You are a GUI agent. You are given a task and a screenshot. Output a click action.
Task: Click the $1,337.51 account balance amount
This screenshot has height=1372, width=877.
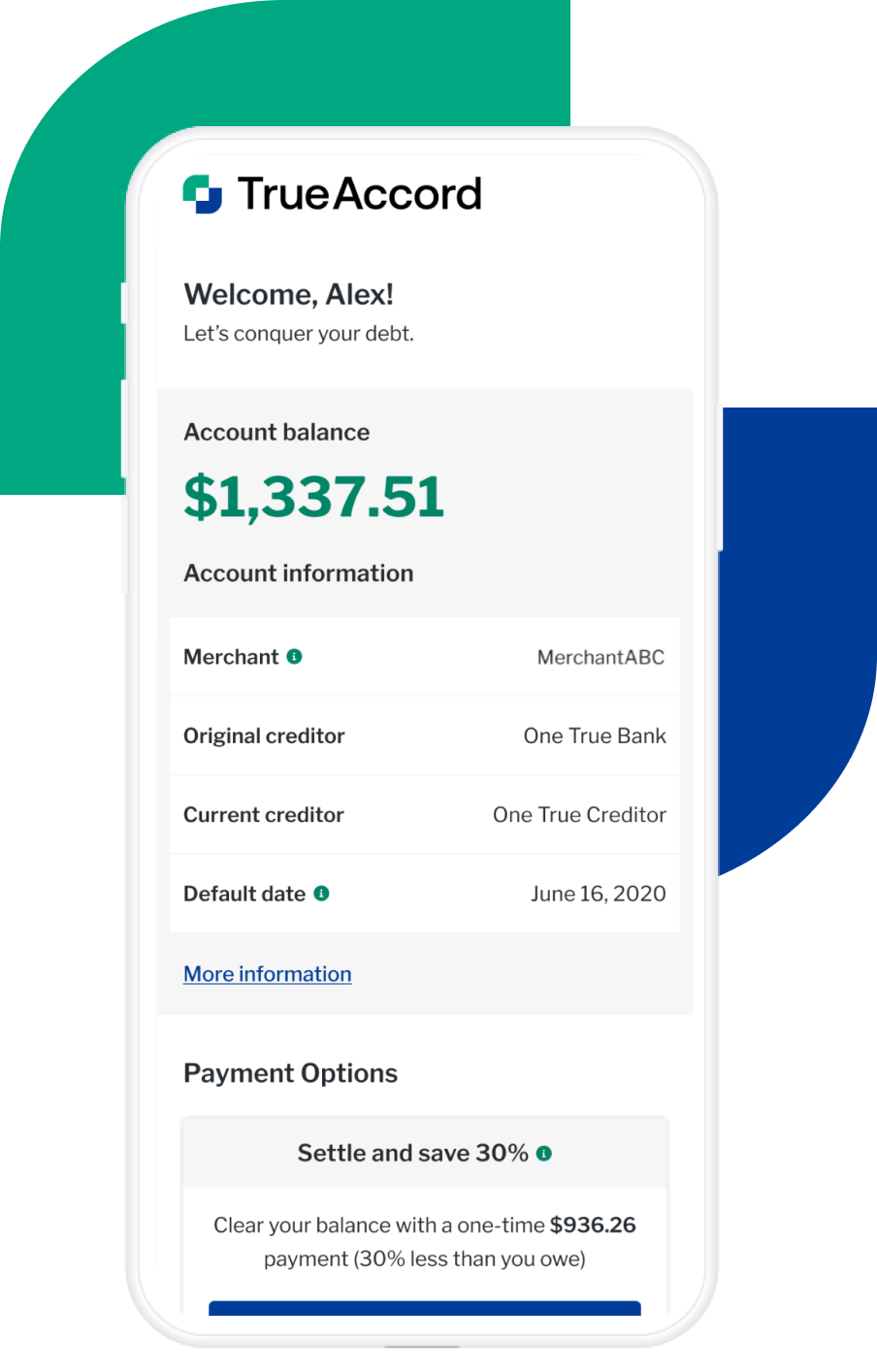314,496
